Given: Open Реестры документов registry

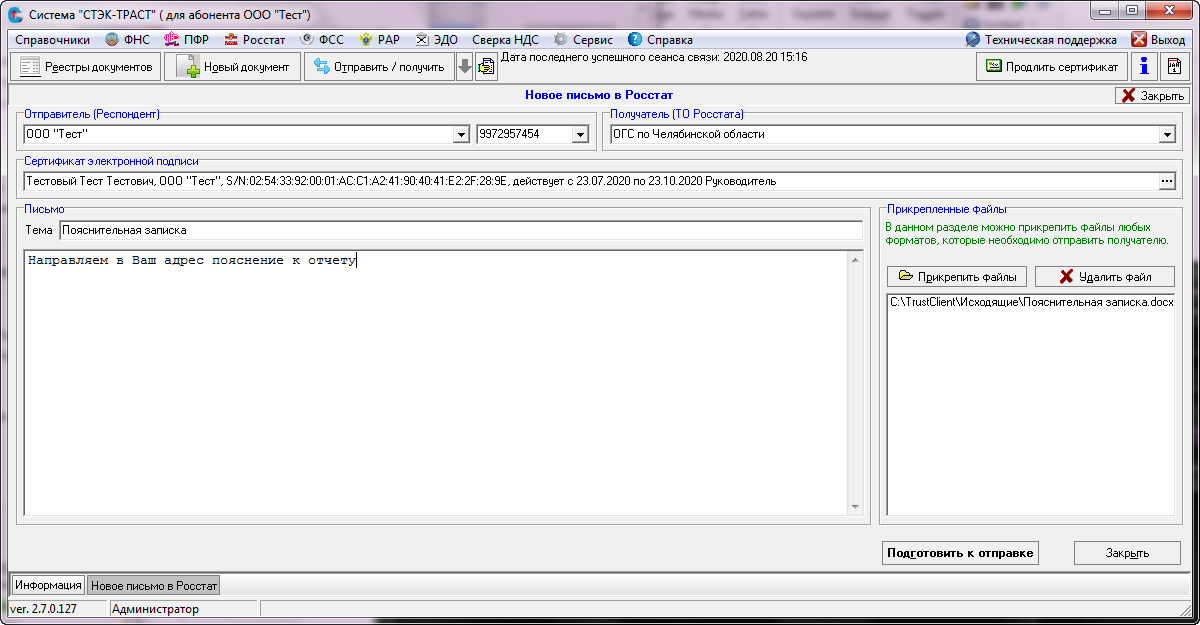Looking at the screenshot, I should (x=85, y=67).
